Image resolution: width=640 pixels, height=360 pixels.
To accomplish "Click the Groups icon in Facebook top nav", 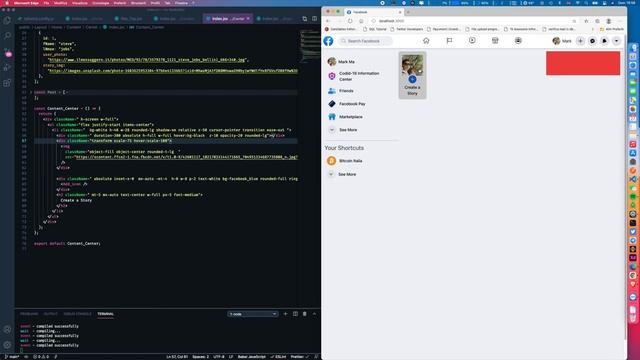I will (x=518, y=40).
